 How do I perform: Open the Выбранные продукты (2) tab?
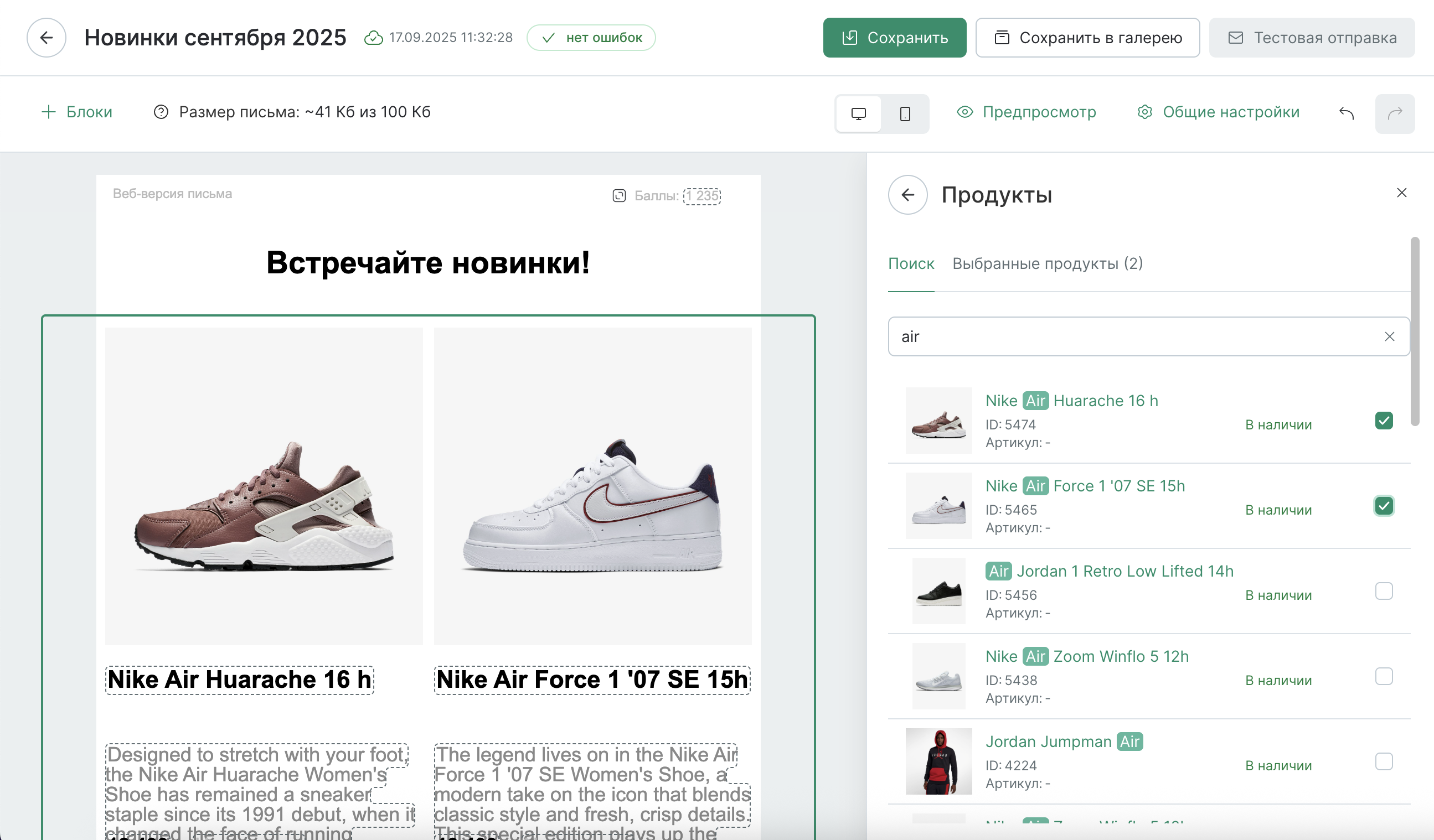1047,264
